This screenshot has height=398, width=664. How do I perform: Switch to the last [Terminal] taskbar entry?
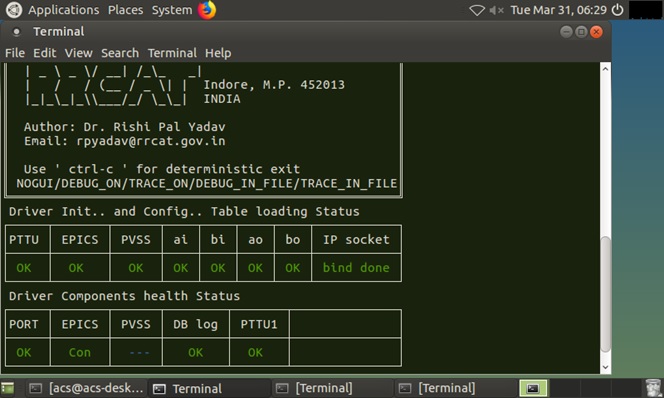455,388
